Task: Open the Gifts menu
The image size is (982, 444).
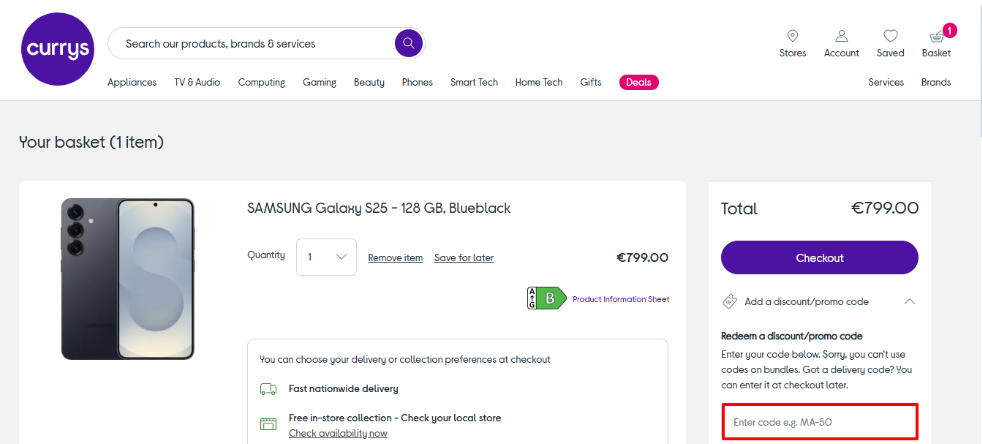Action: pos(591,82)
